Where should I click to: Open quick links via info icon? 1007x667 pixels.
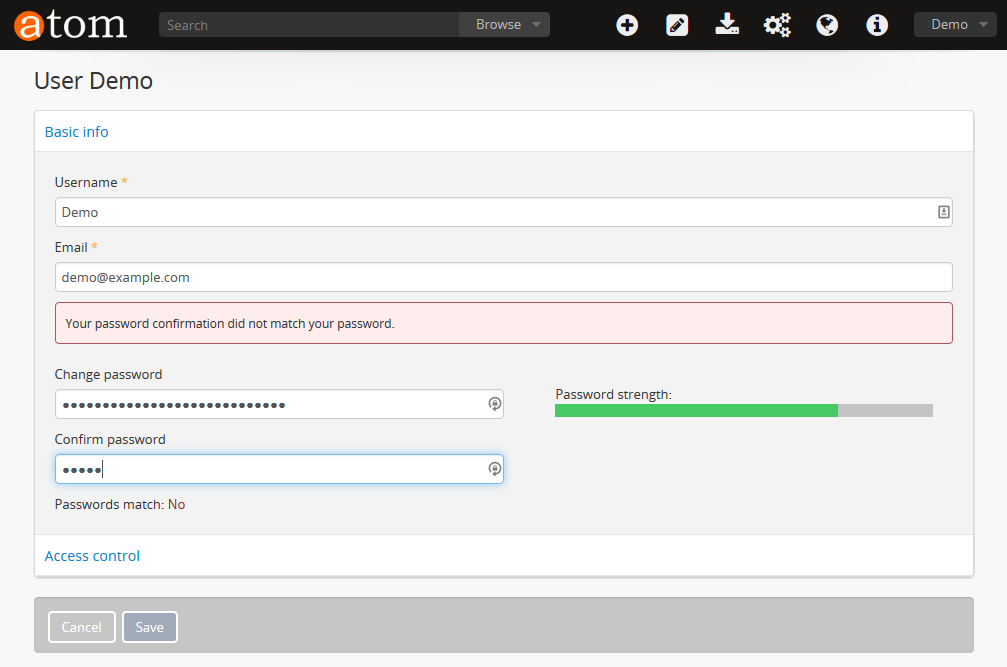point(877,24)
